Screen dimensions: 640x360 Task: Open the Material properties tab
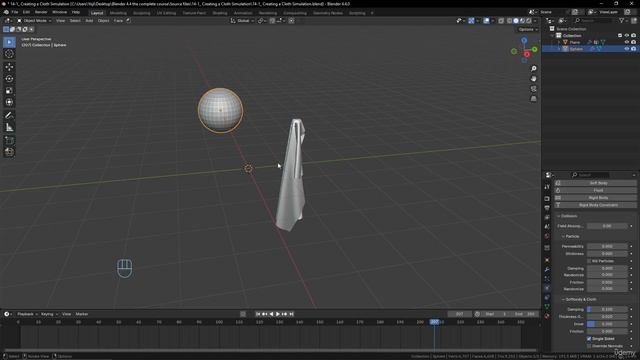tap(547, 316)
